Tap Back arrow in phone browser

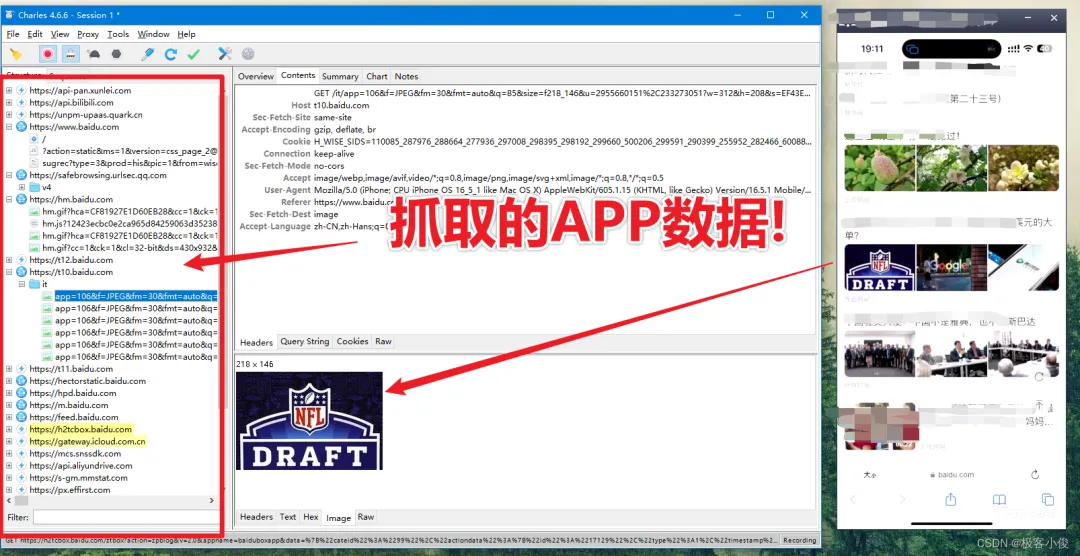853,500
